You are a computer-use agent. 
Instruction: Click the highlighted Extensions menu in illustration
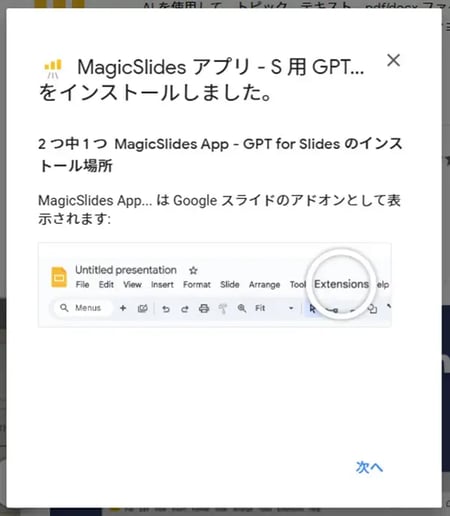pyautogui.click(x=342, y=284)
